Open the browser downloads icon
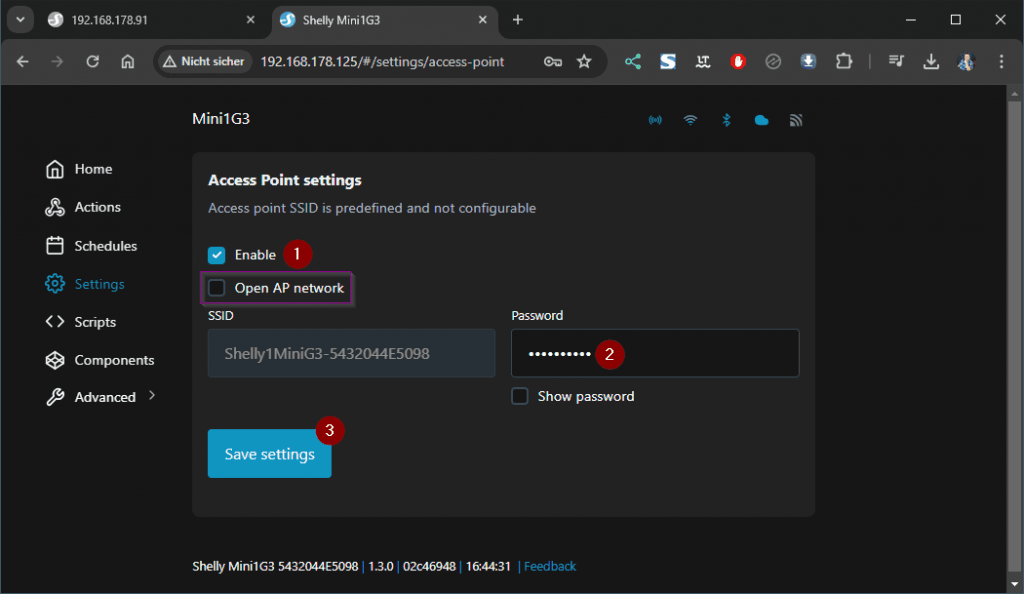Screen dimensions: 1024x594 pos(931,61)
